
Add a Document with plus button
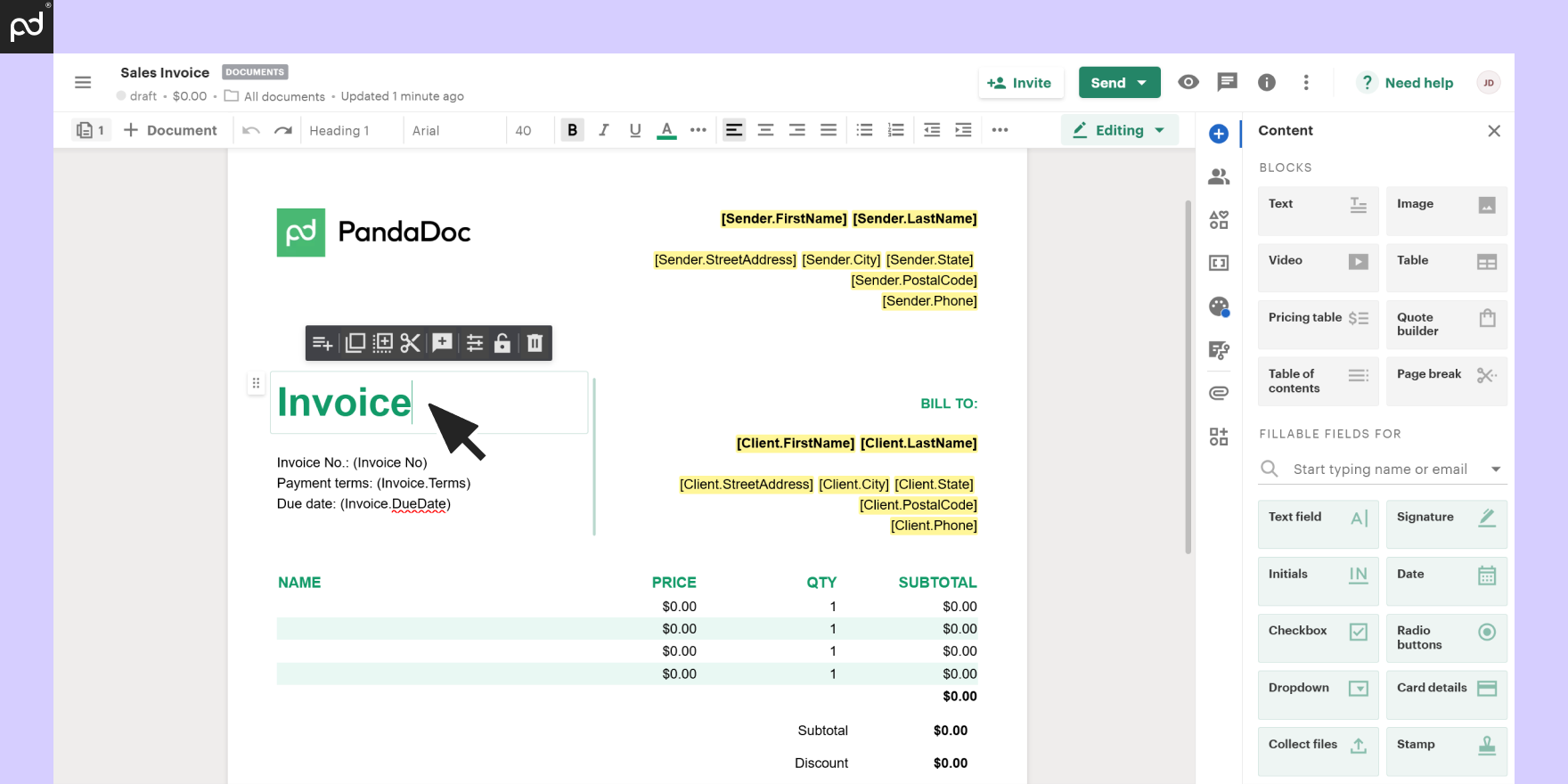[170, 130]
